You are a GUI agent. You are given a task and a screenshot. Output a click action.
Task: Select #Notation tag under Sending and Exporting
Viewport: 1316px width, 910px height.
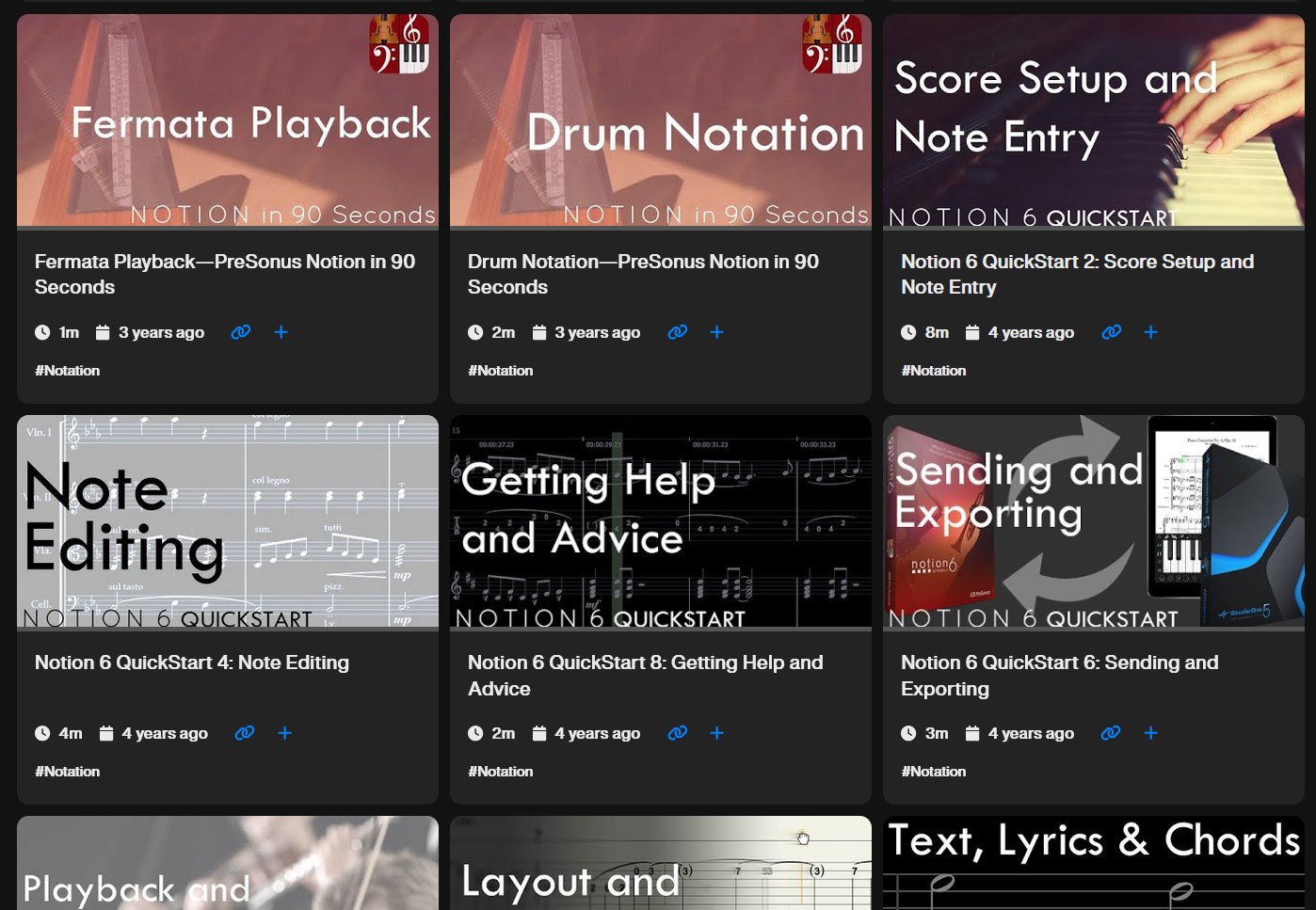(934, 772)
